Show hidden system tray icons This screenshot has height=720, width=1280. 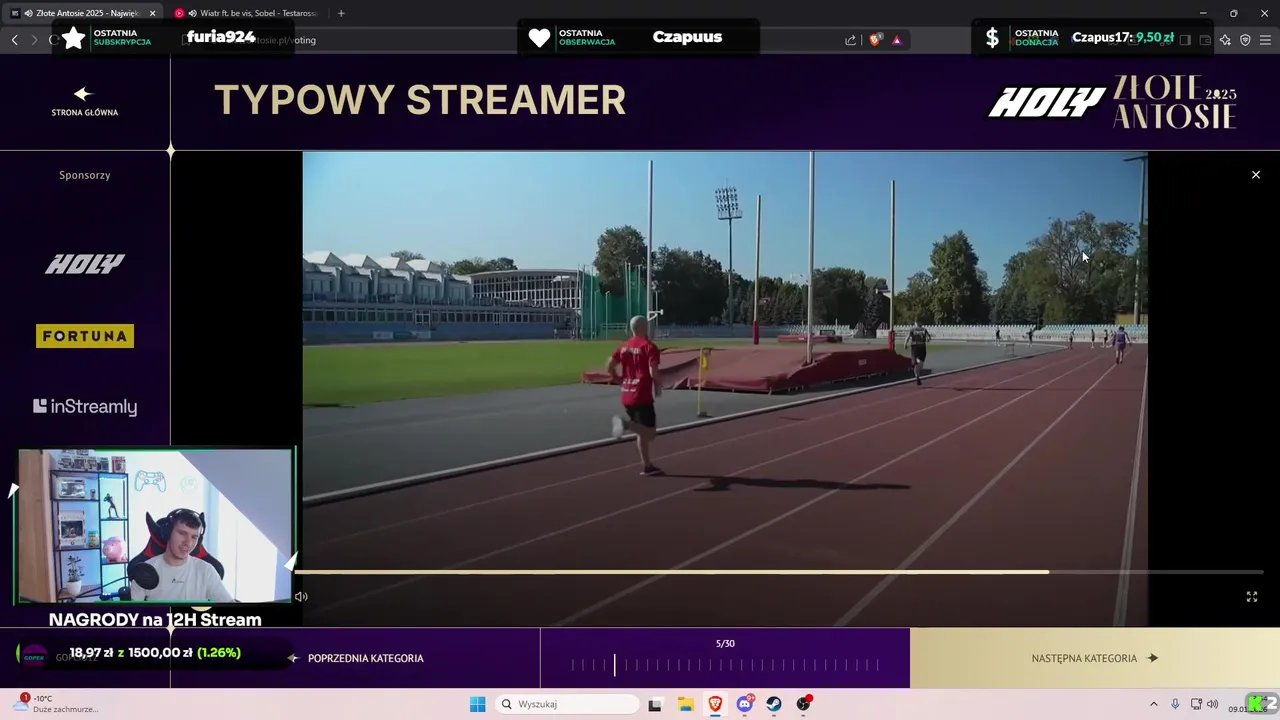(1153, 704)
